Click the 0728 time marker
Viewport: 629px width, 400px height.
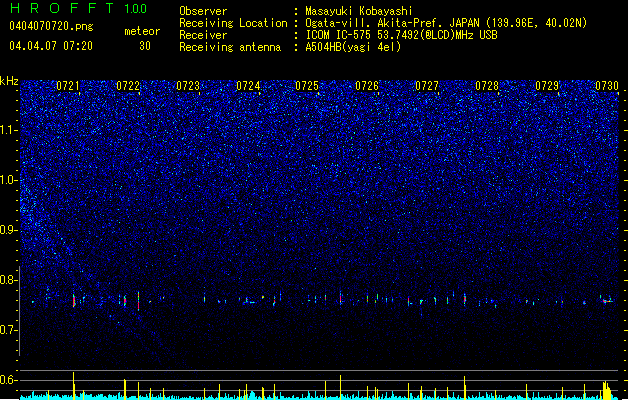(487, 86)
